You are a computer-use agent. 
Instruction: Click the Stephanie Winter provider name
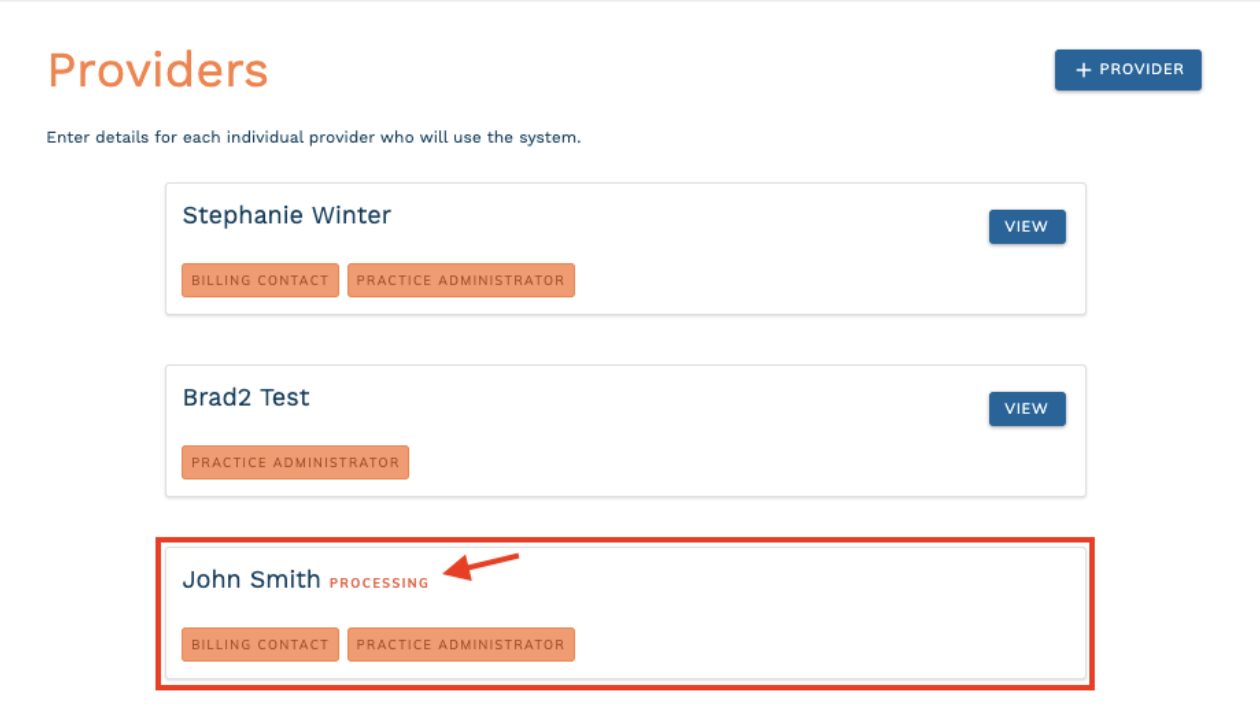(x=287, y=215)
